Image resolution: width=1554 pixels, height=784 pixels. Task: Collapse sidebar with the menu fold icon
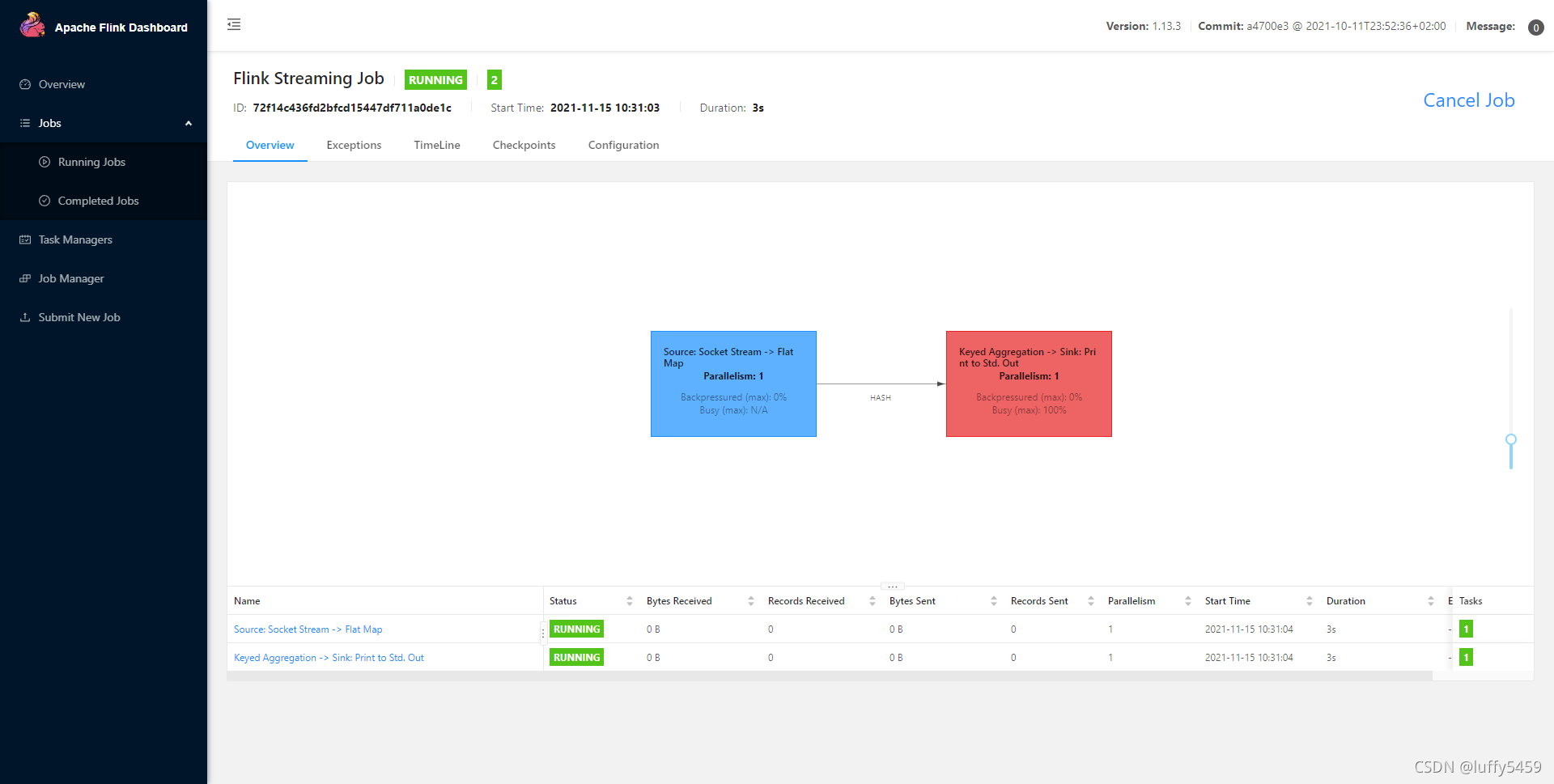(234, 24)
